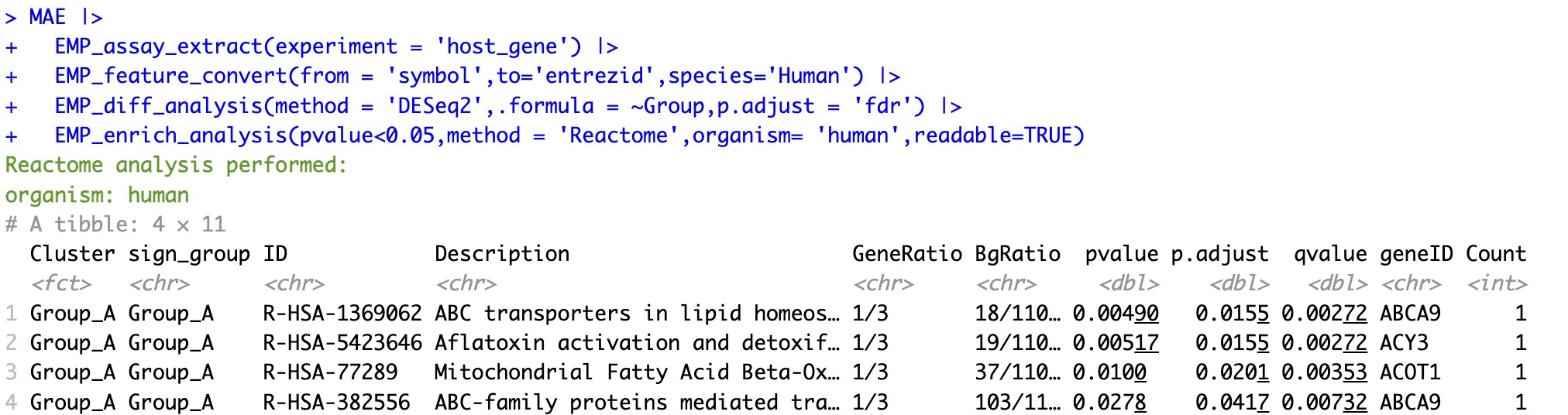Click the ACOT1 gene ID value

[x=1410, y=372]
